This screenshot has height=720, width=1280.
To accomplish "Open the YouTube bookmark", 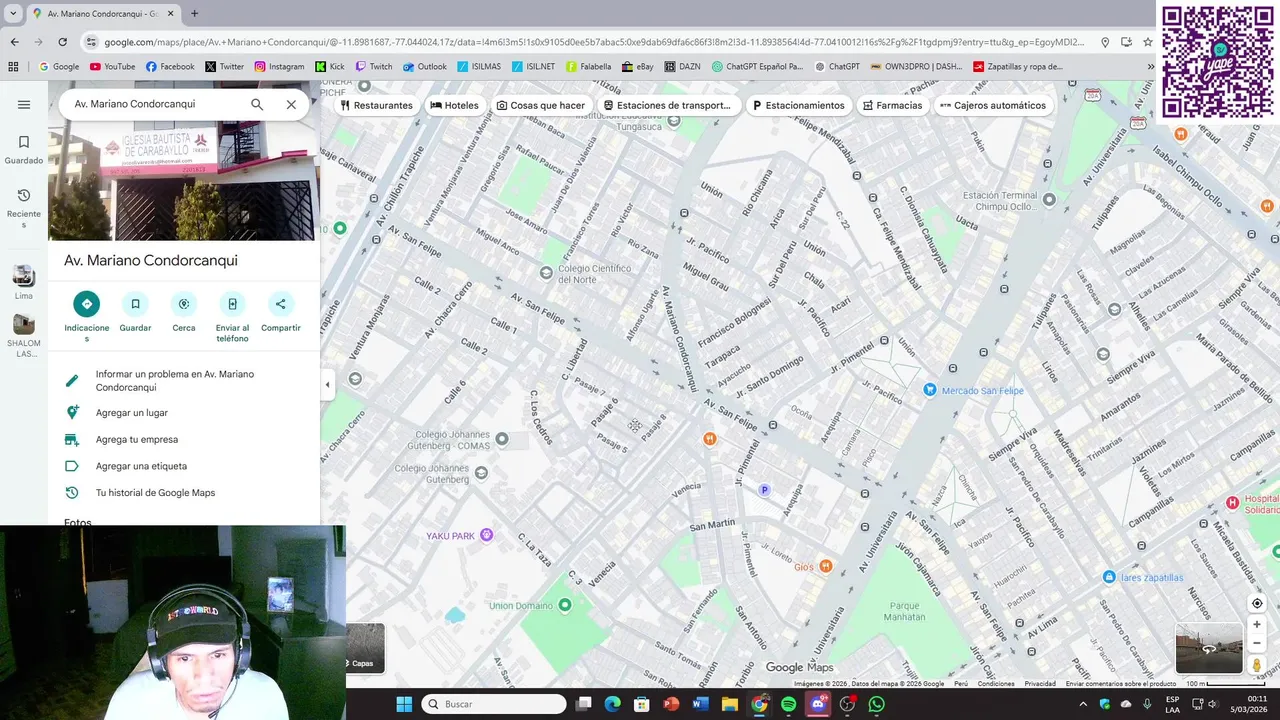I will click(x=112, y=67).
